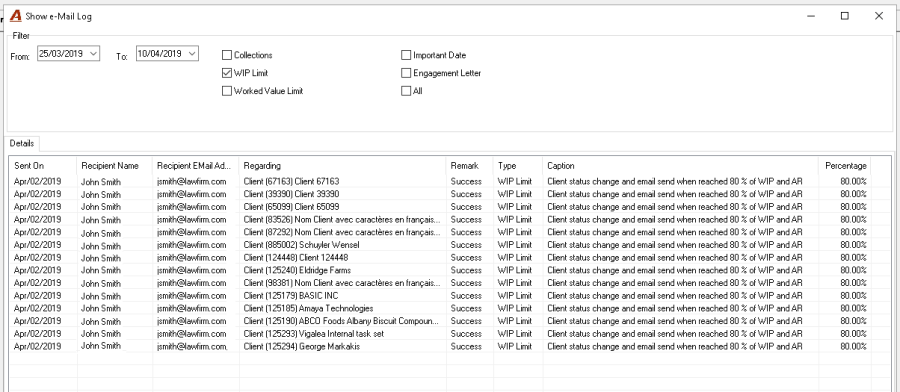Screen dimensions: 900x392
Task: Open the To date dropdown calendar
Action: [193, 53]
